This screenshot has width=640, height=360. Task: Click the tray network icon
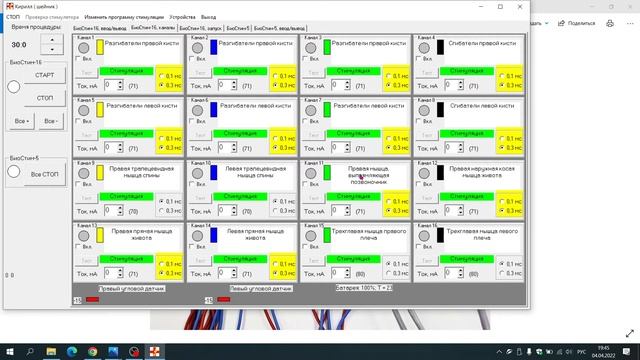tap(559, 351)
